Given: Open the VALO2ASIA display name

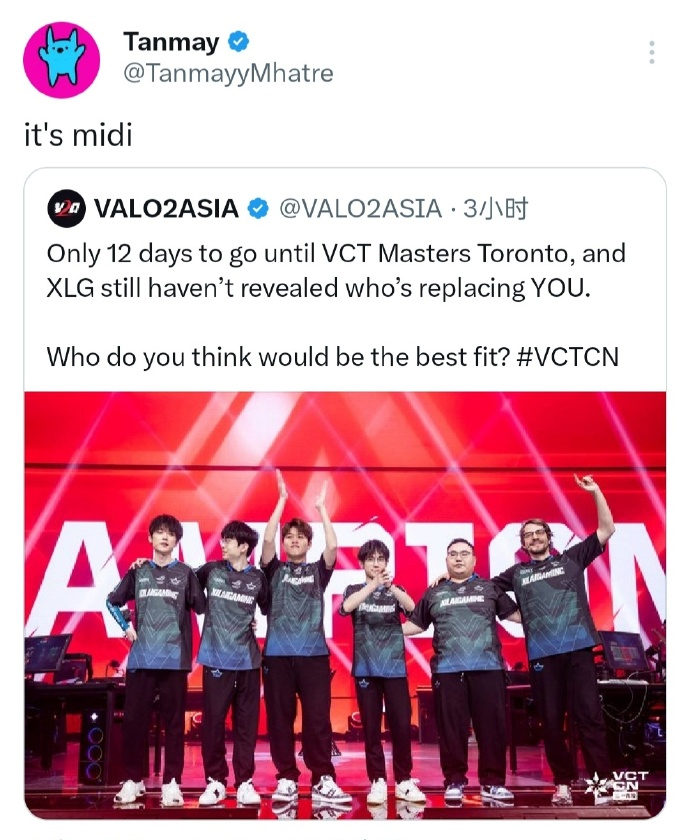Looking at the screenshot, I should pos(166,208).
